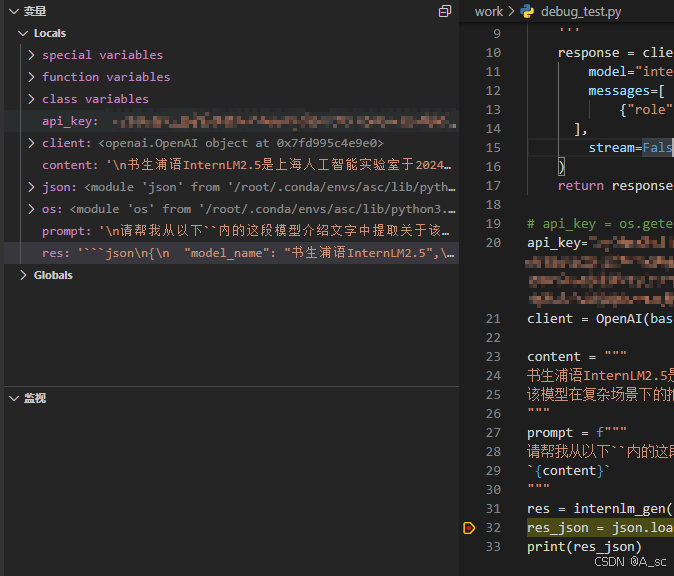This screenshot has height=576, width=674.
Task: Click 'work' in the breadcrumb path
Action: pos(489,12)
